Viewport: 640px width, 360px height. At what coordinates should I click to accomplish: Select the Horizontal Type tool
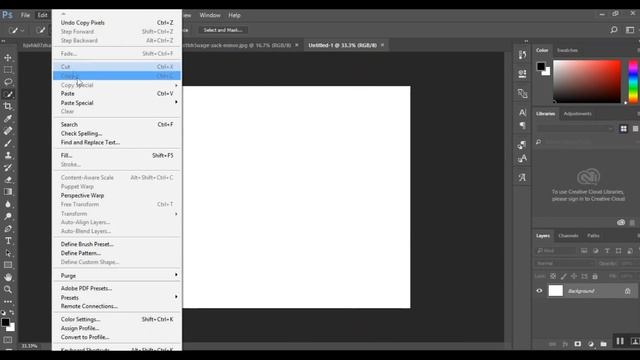(8, 241)
